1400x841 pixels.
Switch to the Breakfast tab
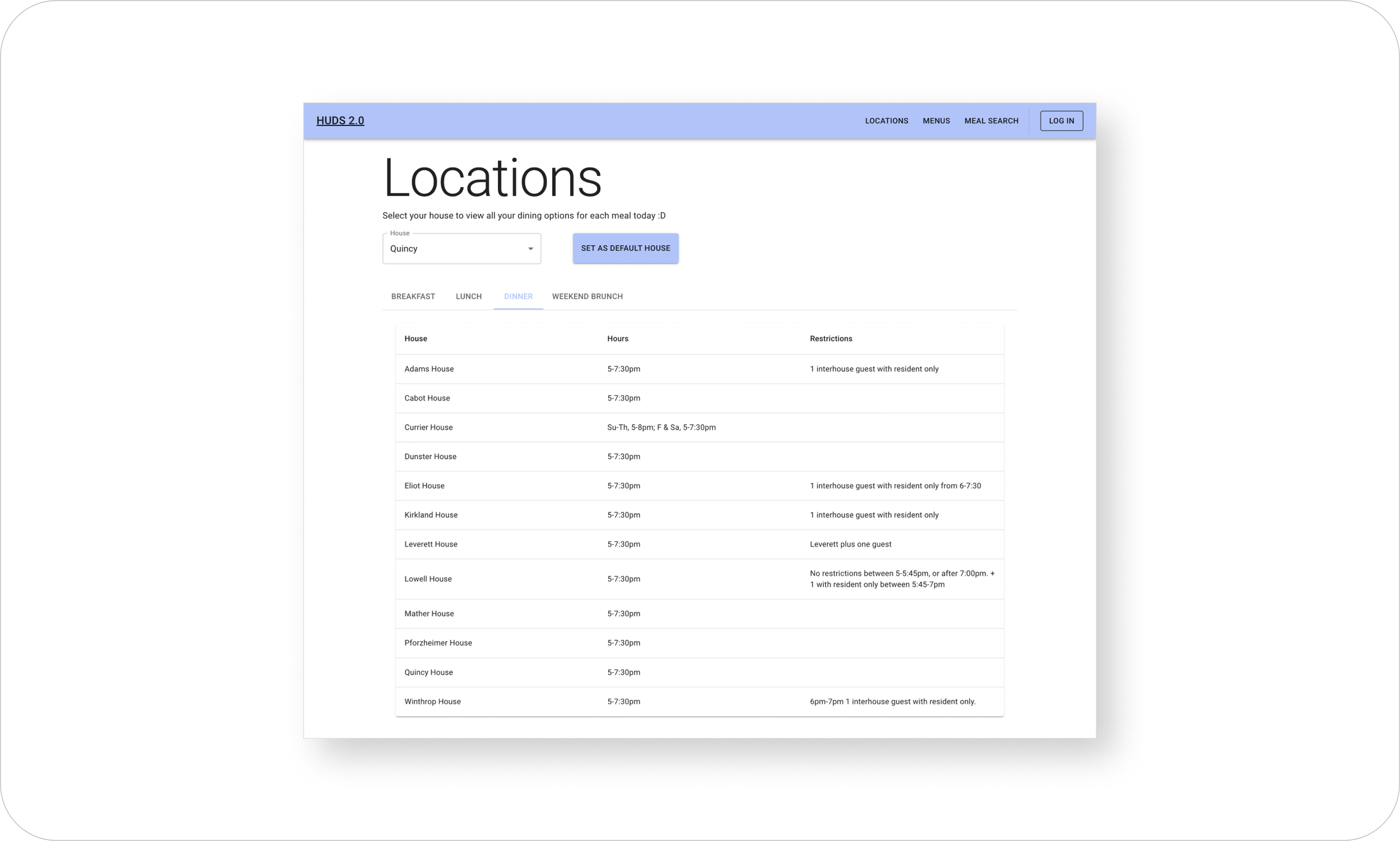(x=413, y=296)
